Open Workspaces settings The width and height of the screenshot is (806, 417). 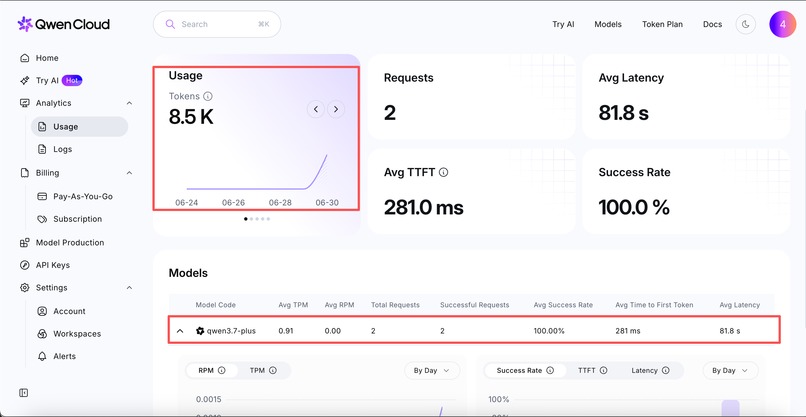77,334
